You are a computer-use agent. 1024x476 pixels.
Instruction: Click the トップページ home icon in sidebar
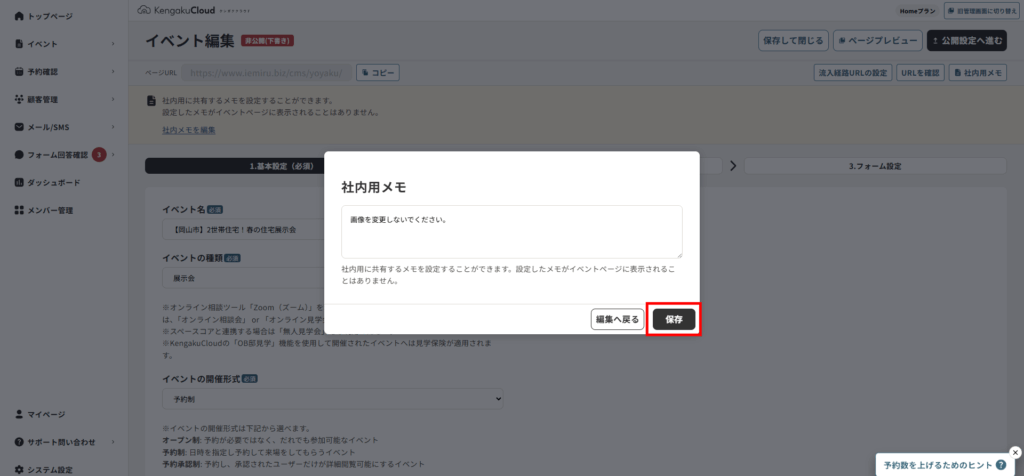coord(19,16)
